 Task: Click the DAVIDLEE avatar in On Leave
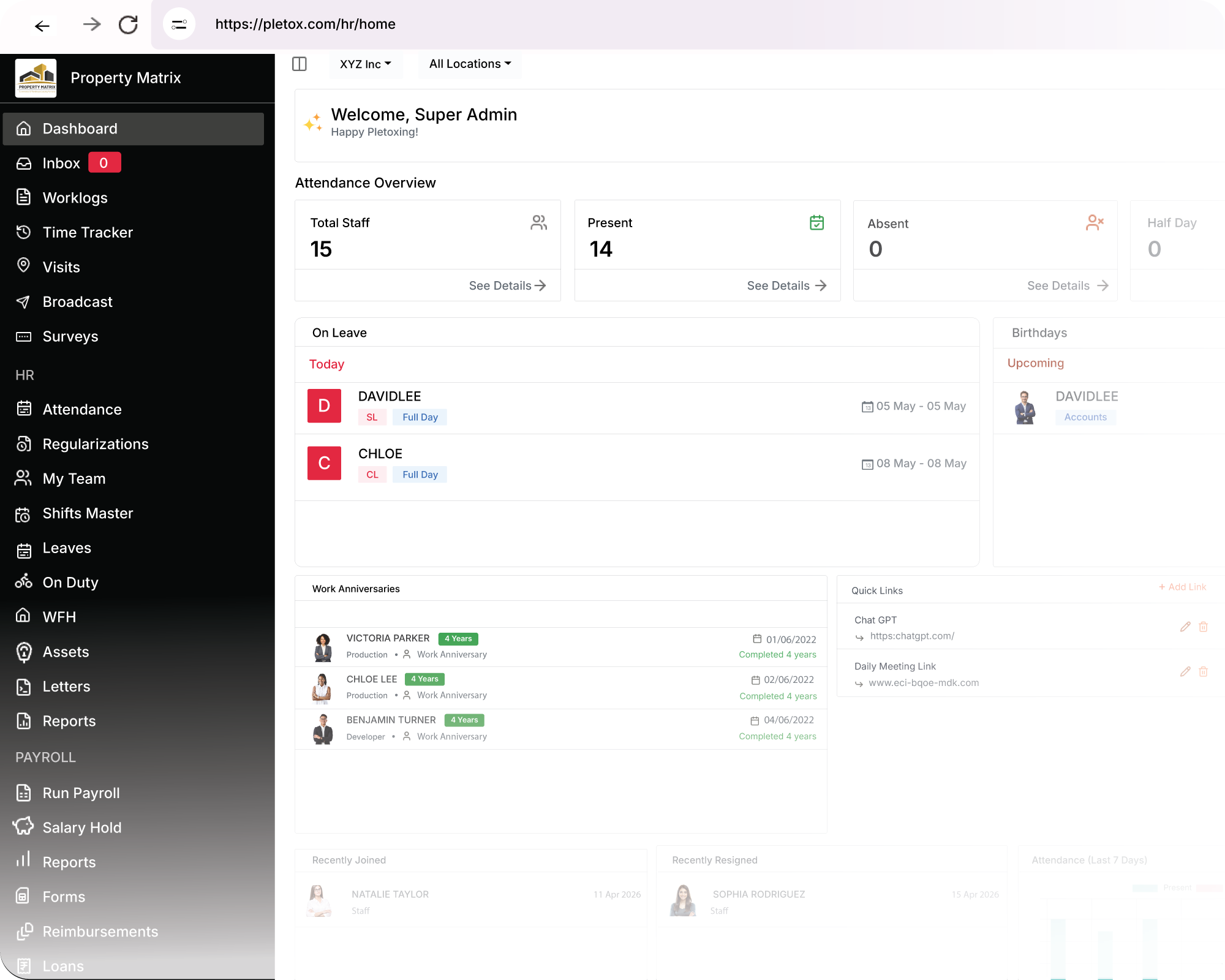click(x=324, y=405)
